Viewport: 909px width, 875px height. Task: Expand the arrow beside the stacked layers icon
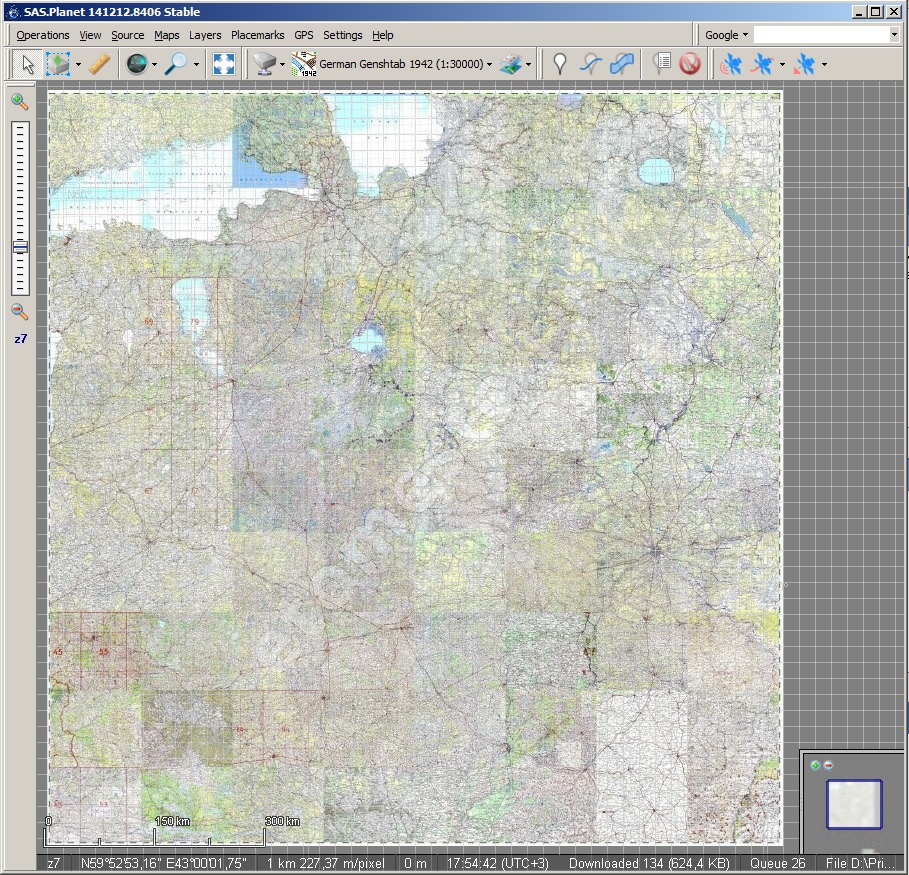tap(528, 64)
